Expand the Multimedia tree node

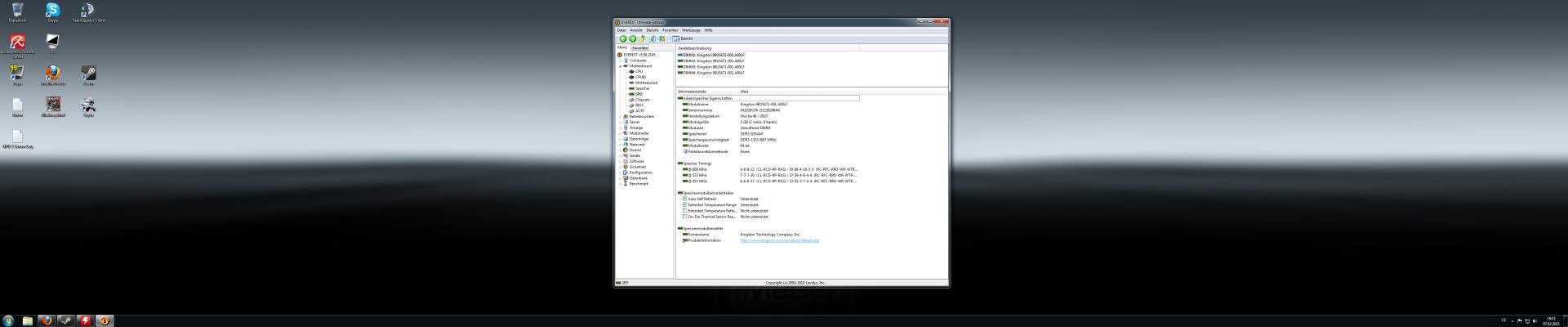tap(621, 133)
